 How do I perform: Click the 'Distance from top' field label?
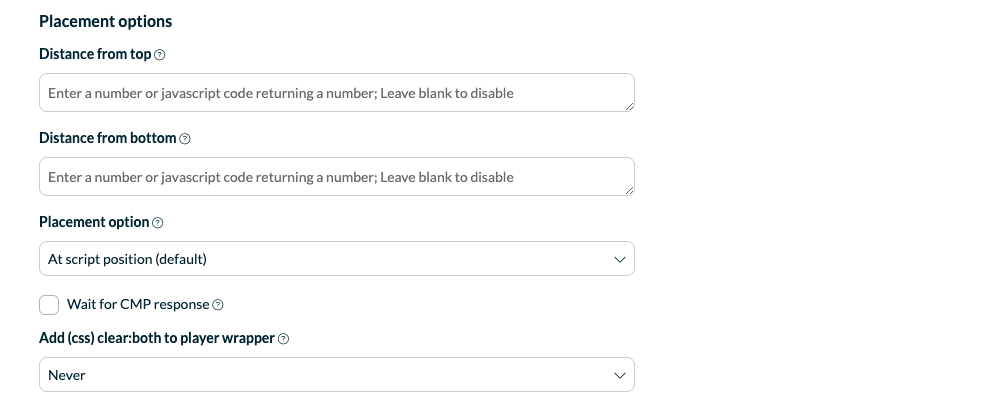[95, 54]
